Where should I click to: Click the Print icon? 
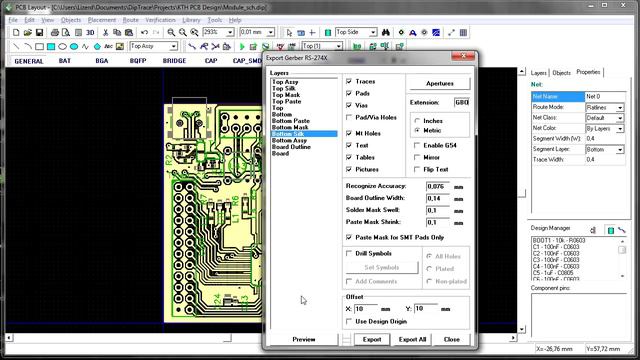click(x=55, y=32)
